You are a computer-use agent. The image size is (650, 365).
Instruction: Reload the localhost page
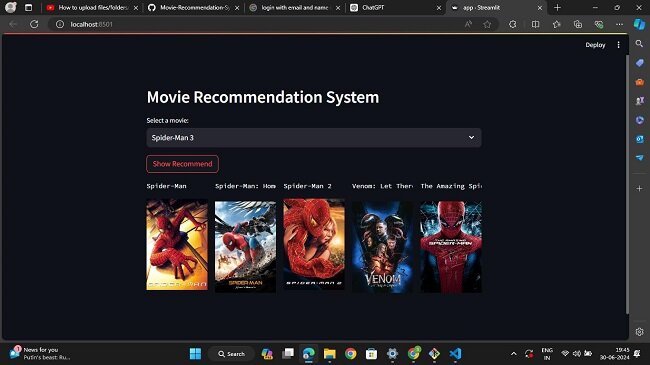click(34, 24)
